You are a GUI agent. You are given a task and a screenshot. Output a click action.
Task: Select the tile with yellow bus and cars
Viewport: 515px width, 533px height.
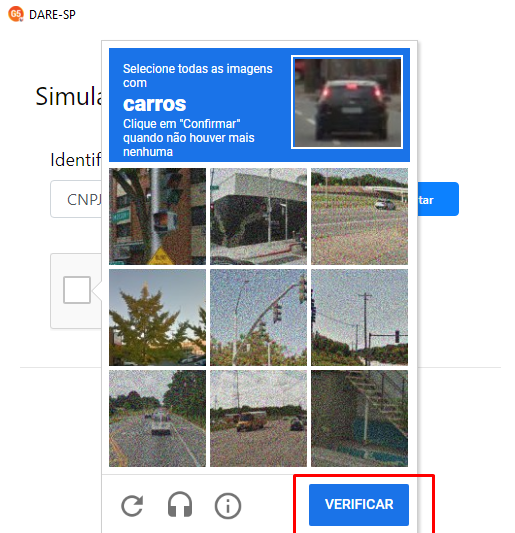(x=258, y=418)
